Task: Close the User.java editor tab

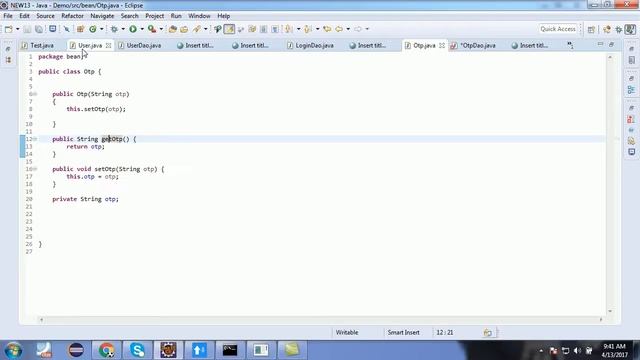Action: 108,45
